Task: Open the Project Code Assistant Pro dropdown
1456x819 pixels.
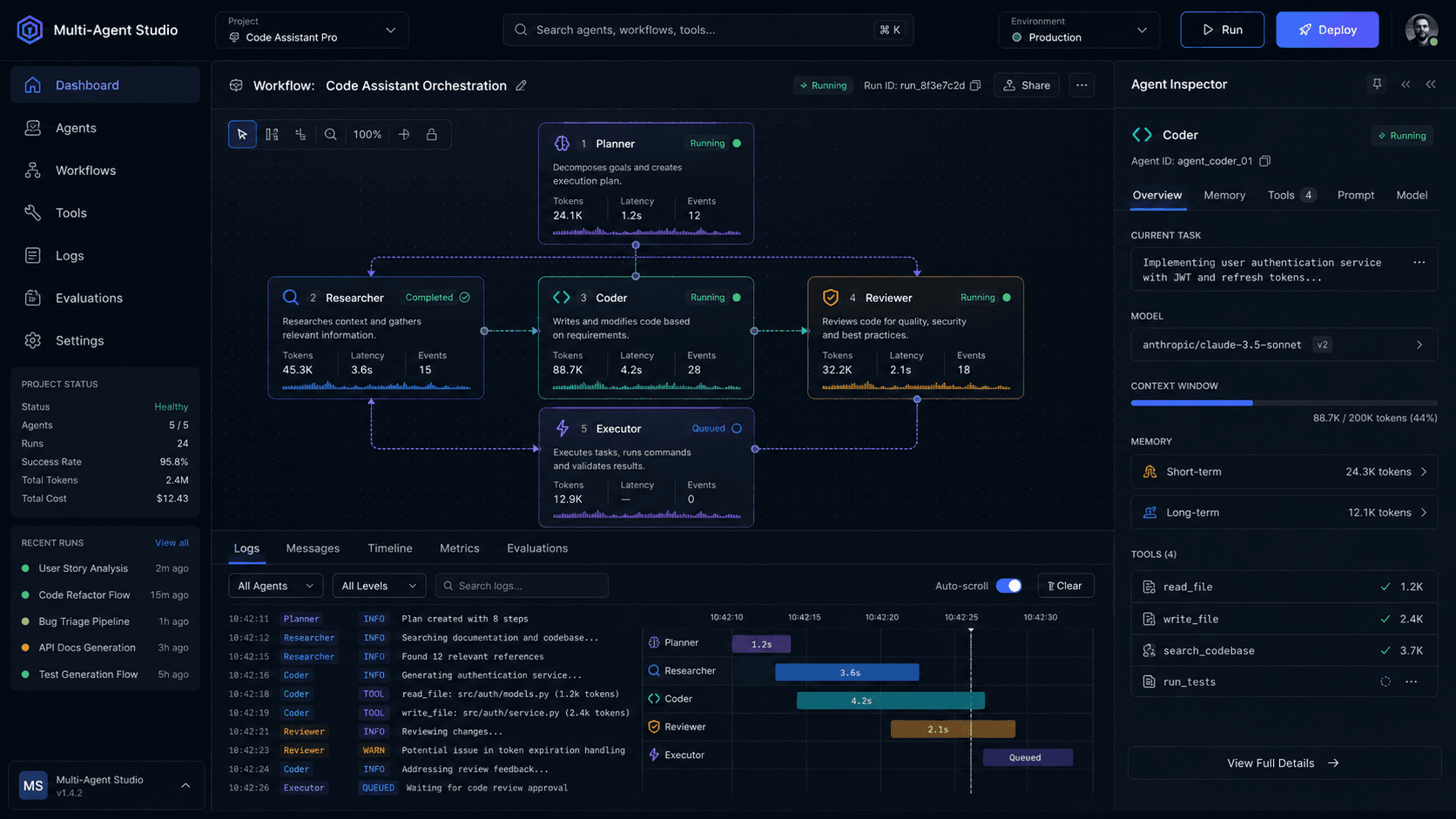Action: 312,30
